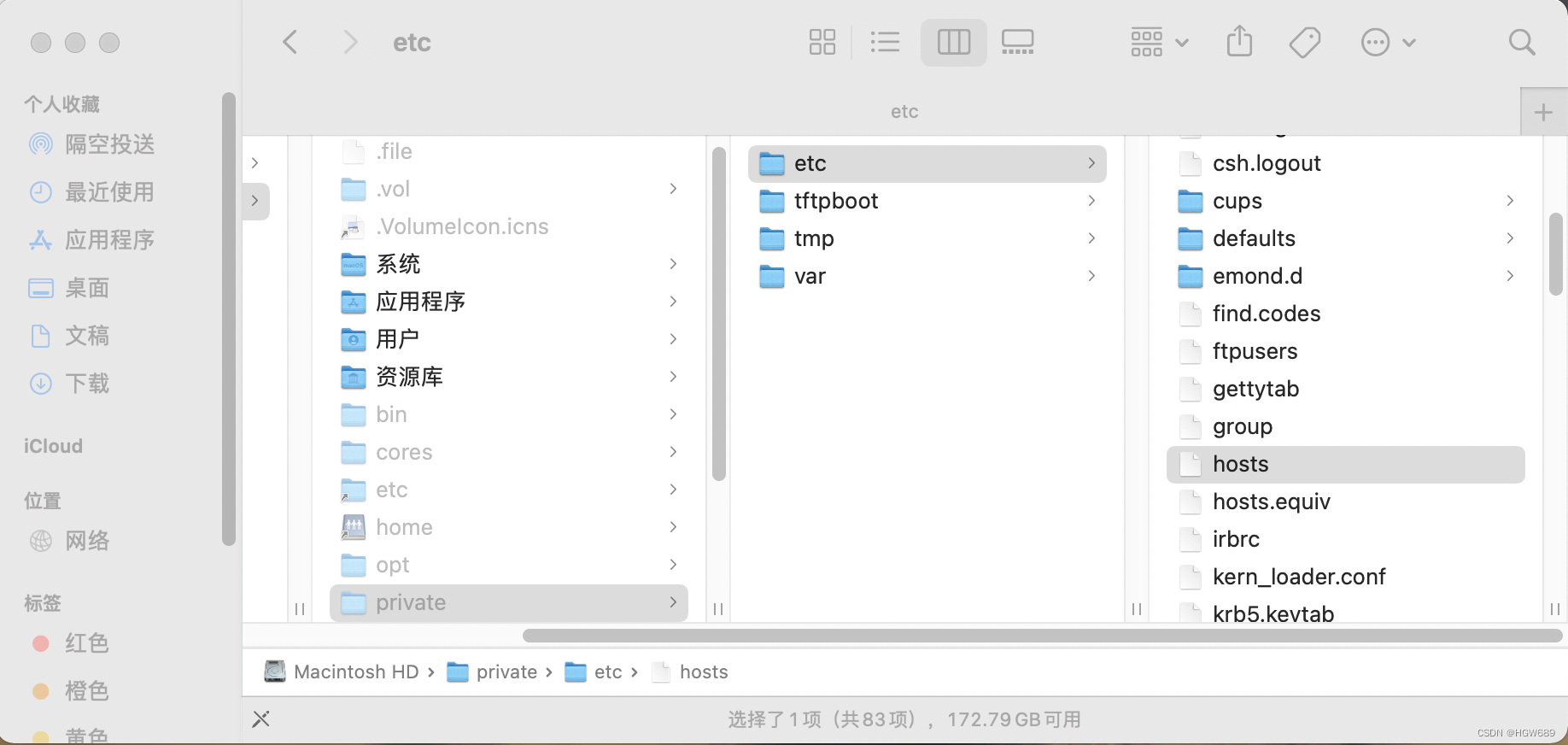The height and width of the screenshot is (745, 1568).
Task: Open 网络 in sidebar
Action: click(70, 541)
